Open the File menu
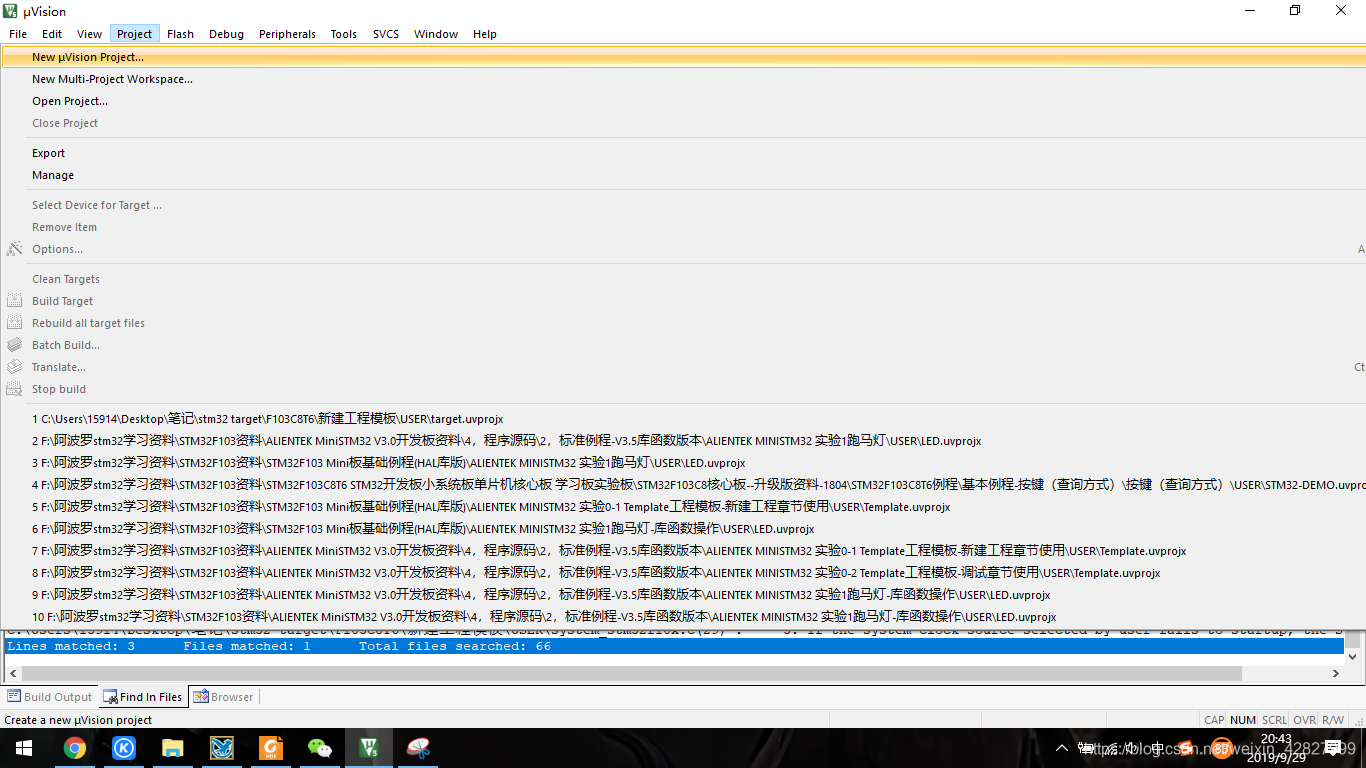The height and width of the screenshot is (768, 1366). click(x=18, y=34)
